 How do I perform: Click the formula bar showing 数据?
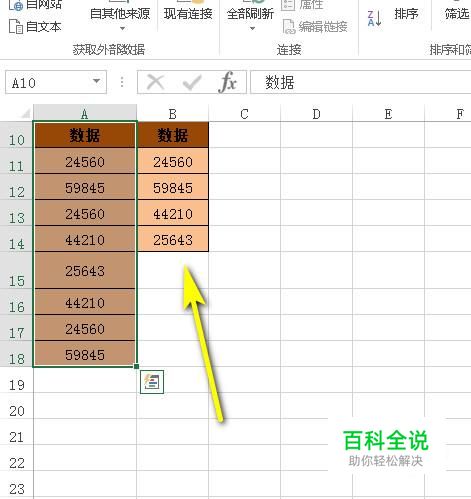click(x=361, y=82)
